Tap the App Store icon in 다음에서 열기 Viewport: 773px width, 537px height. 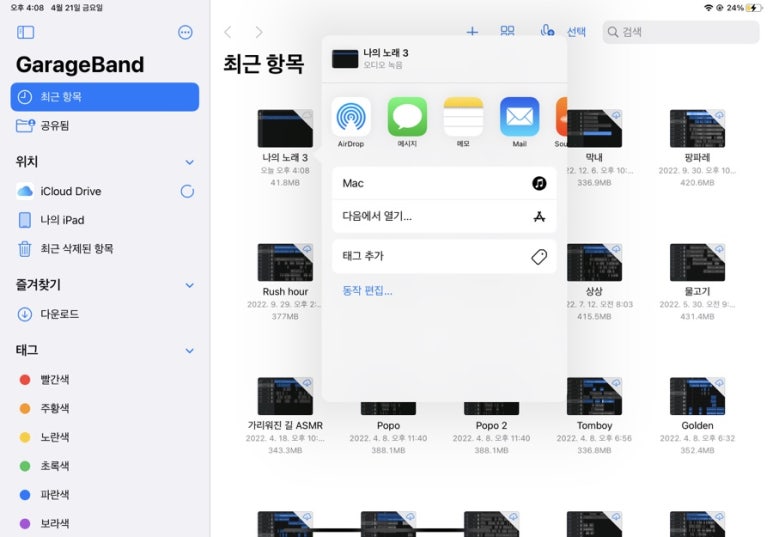(x=539, y=216)
